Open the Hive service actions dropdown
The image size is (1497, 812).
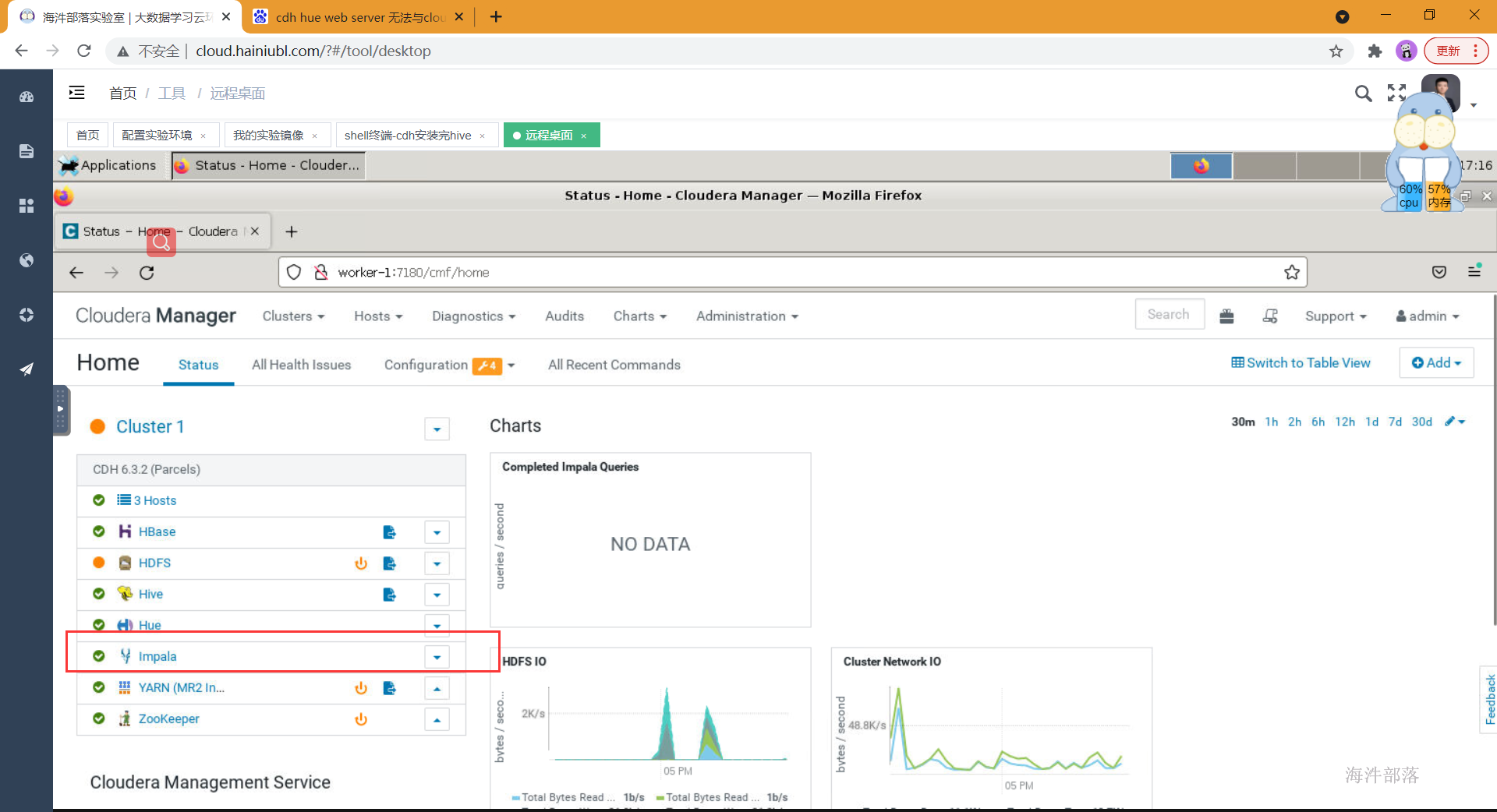pyautogui.click(x=437, y=595)
